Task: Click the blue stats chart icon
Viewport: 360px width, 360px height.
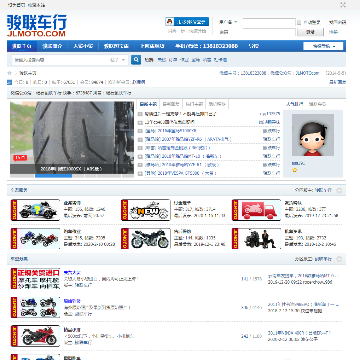Action: coord(9,82)
